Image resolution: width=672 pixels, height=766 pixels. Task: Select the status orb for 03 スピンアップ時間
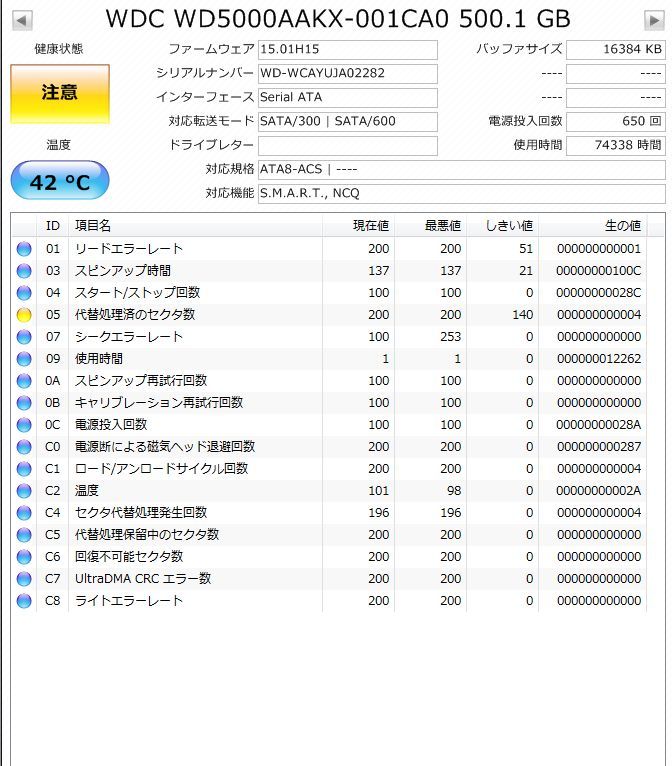point(24,271)
